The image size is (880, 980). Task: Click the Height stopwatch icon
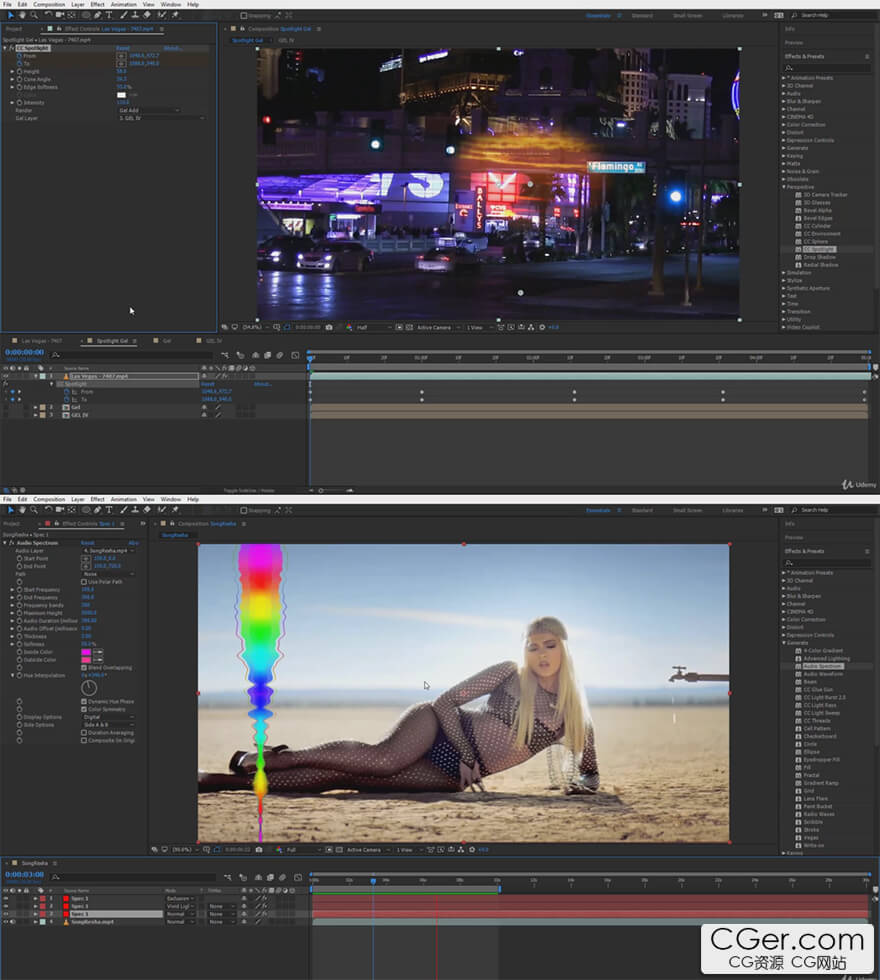tap(19, 71)
